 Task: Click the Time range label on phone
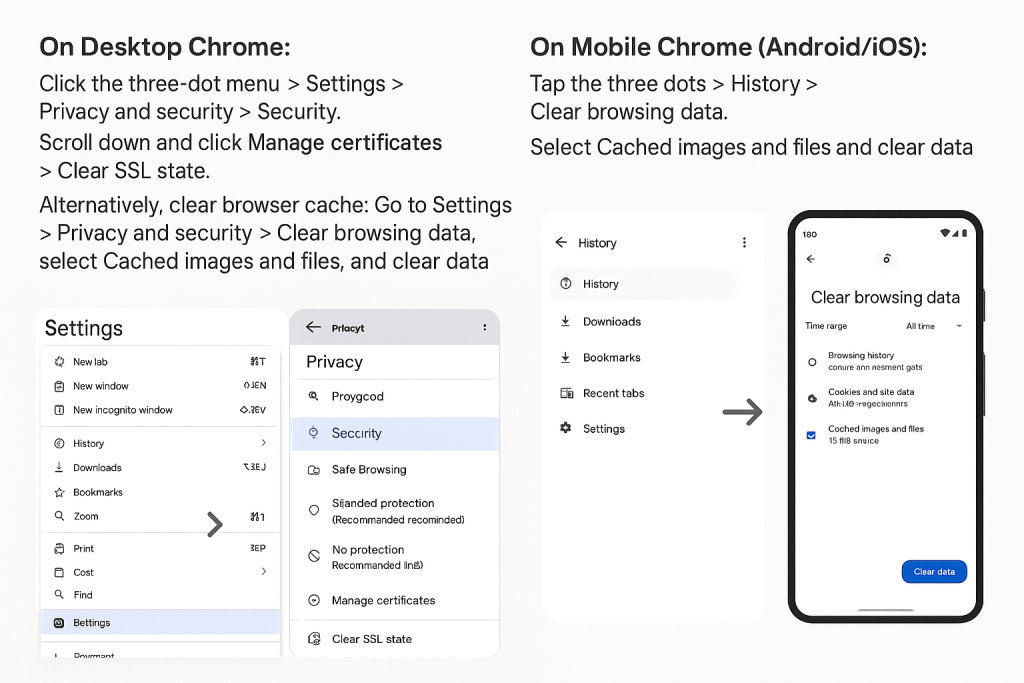point(825,326)
